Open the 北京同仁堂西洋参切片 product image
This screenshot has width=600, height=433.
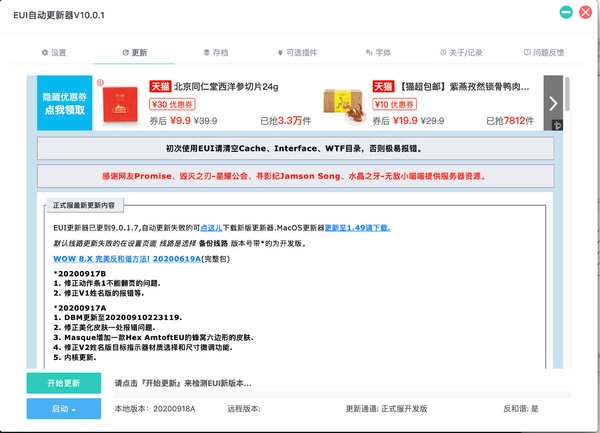pyautogui.click(x=122, y=102)
